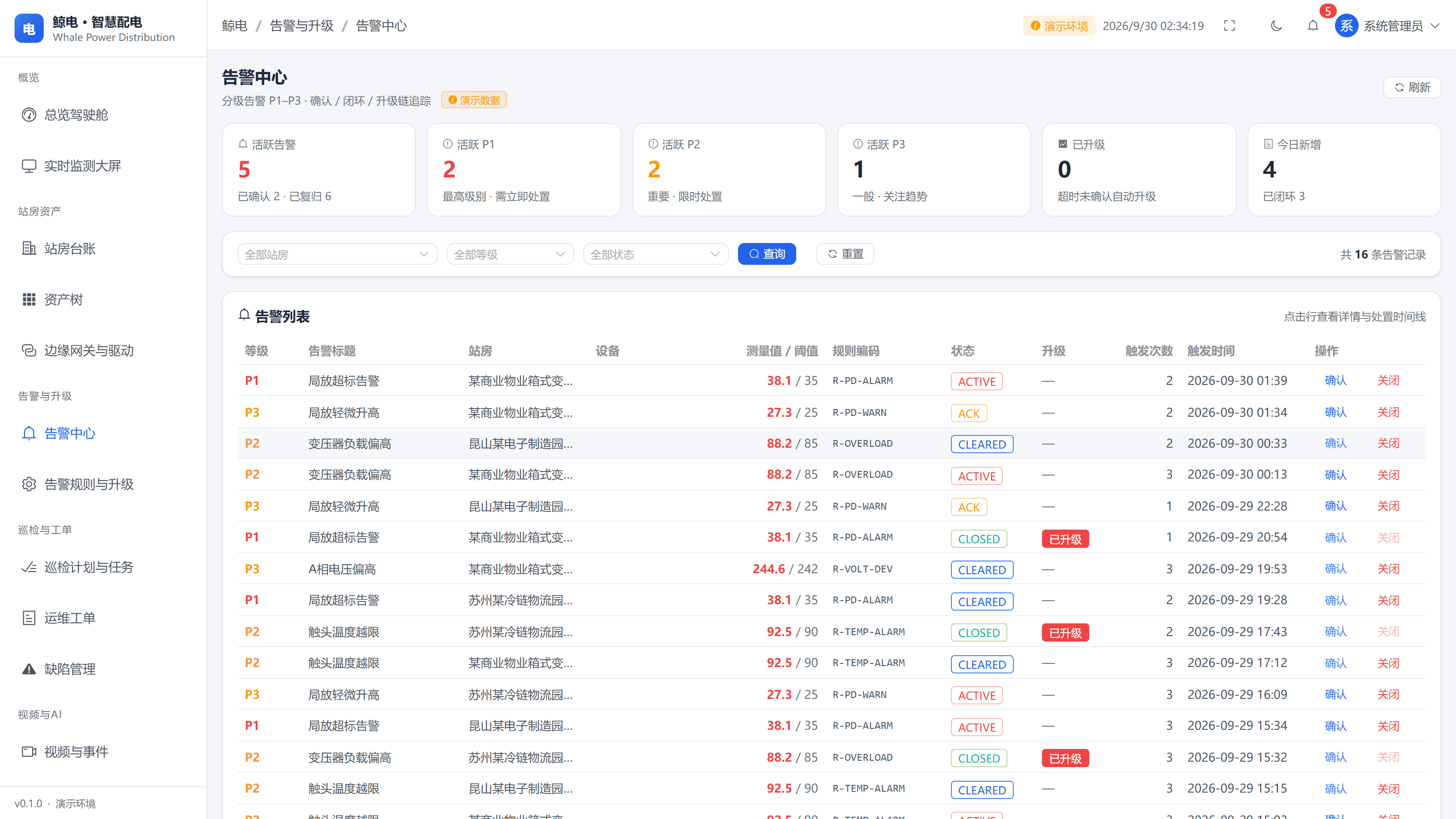Click the 告警规则与升级 gear icon
The width and height of the screenshot is (1456, 819).
pyautogui.click(x=29, y=484)
